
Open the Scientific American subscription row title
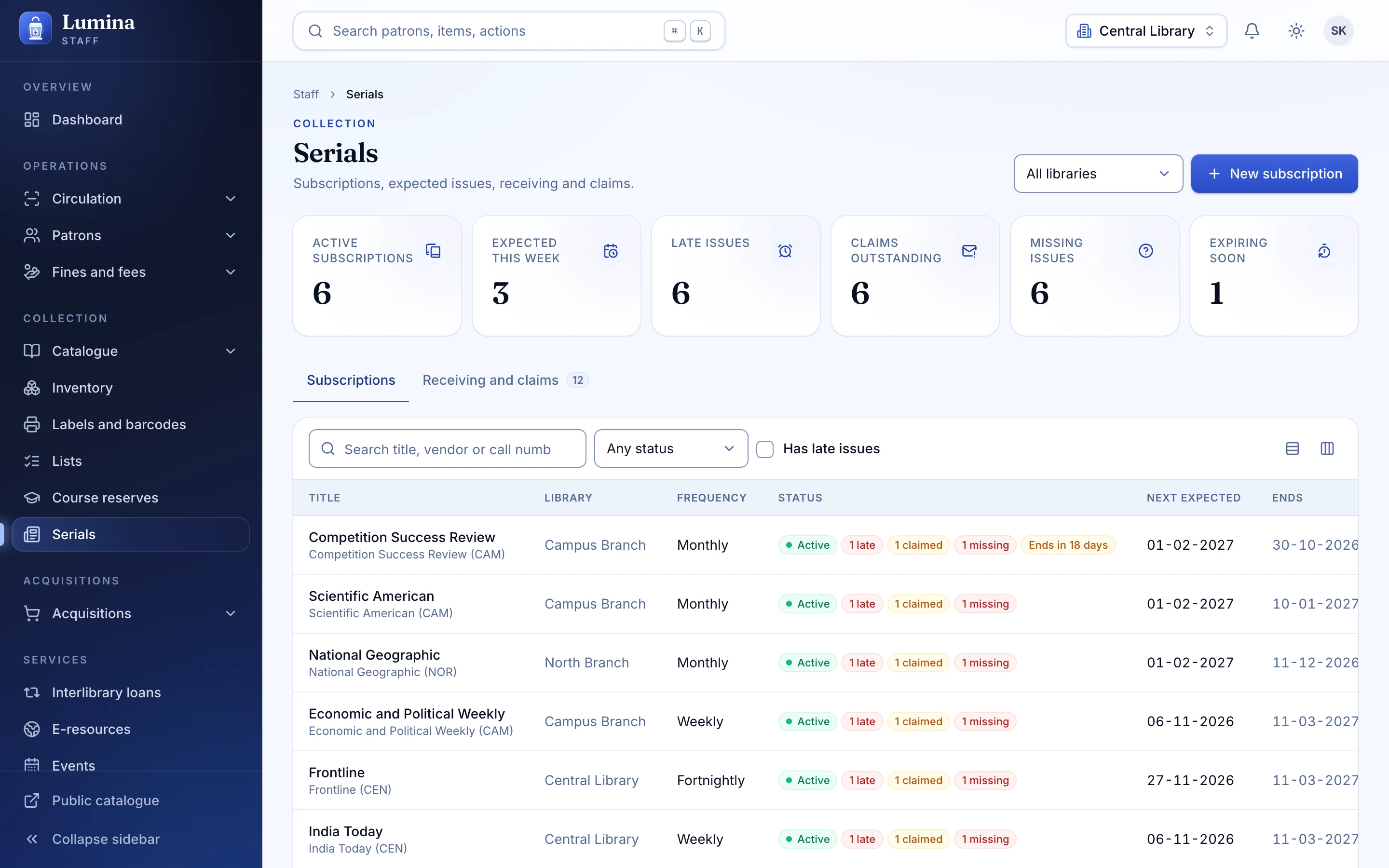click(371, 596)
